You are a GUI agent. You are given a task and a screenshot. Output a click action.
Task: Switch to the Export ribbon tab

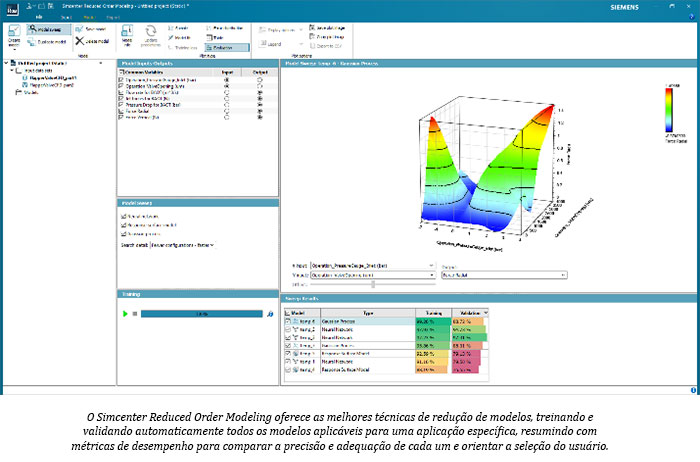(x=113, y=17)
